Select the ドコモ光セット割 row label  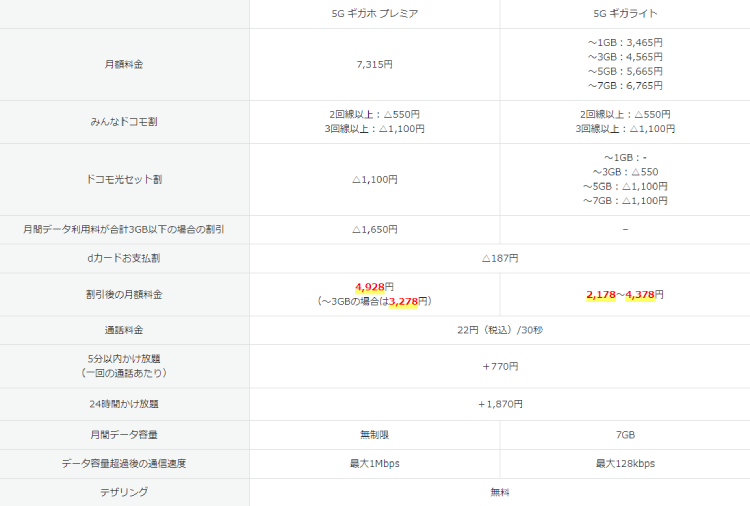click(x=124, y=180)
